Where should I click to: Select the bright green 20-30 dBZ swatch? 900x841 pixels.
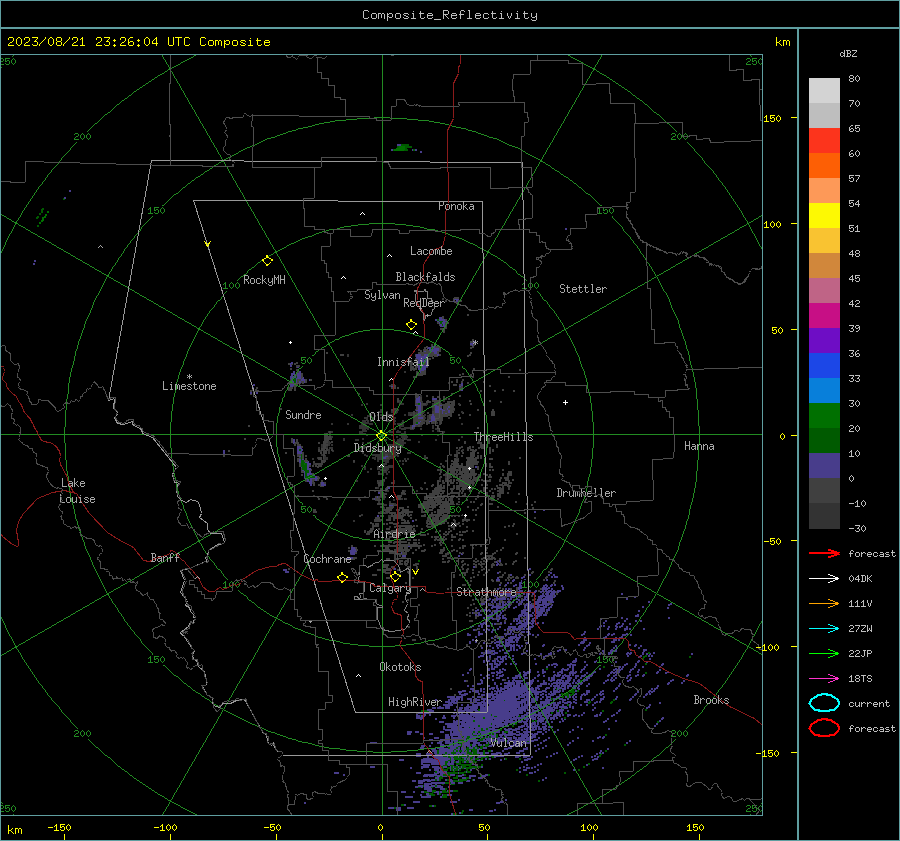pyautogui.click(x=824, y=415)
